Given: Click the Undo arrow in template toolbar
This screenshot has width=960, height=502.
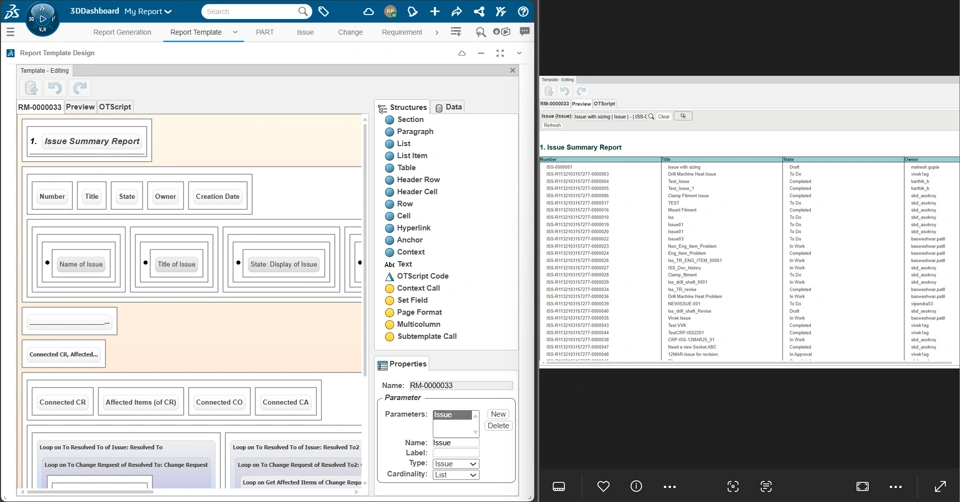Looking at the screenshot, I should [55, 88].
